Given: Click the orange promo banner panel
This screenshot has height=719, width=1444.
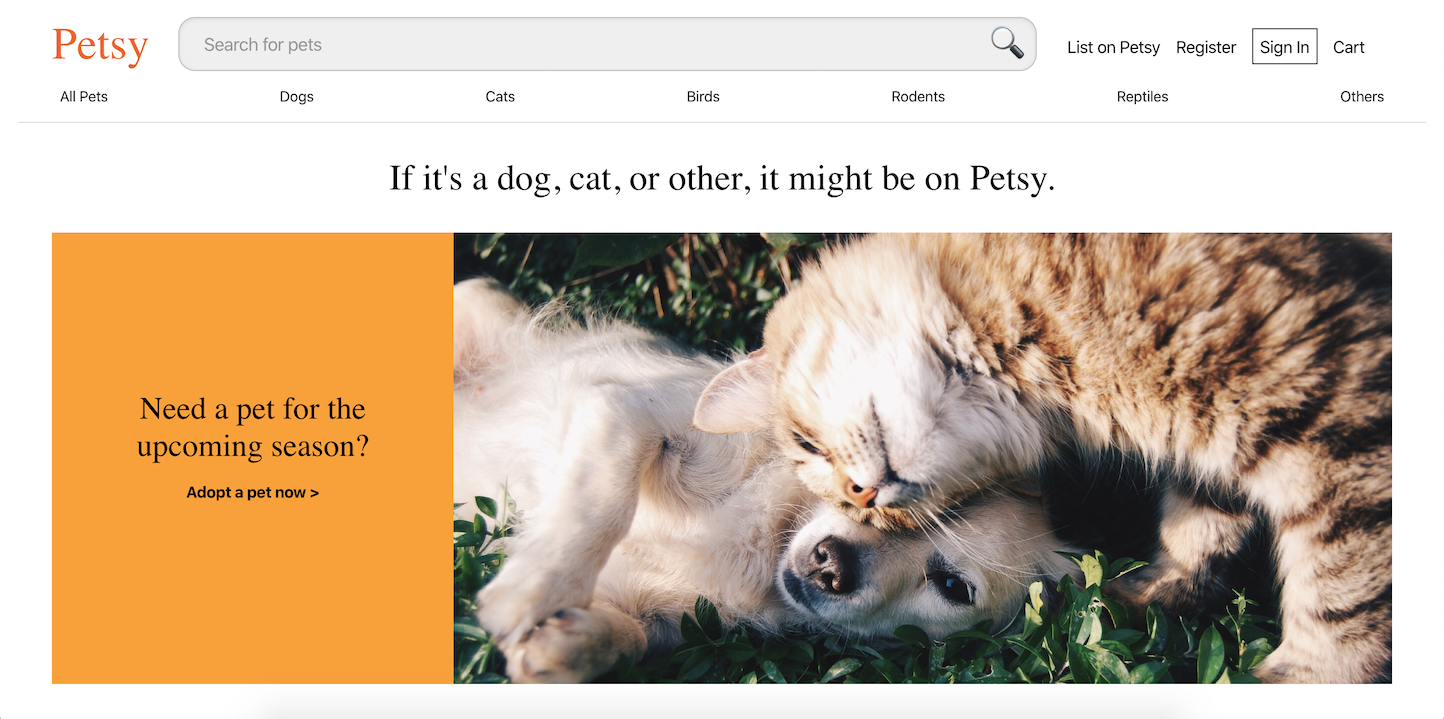Looking at the screenshot, I should (x=253, y=458).
